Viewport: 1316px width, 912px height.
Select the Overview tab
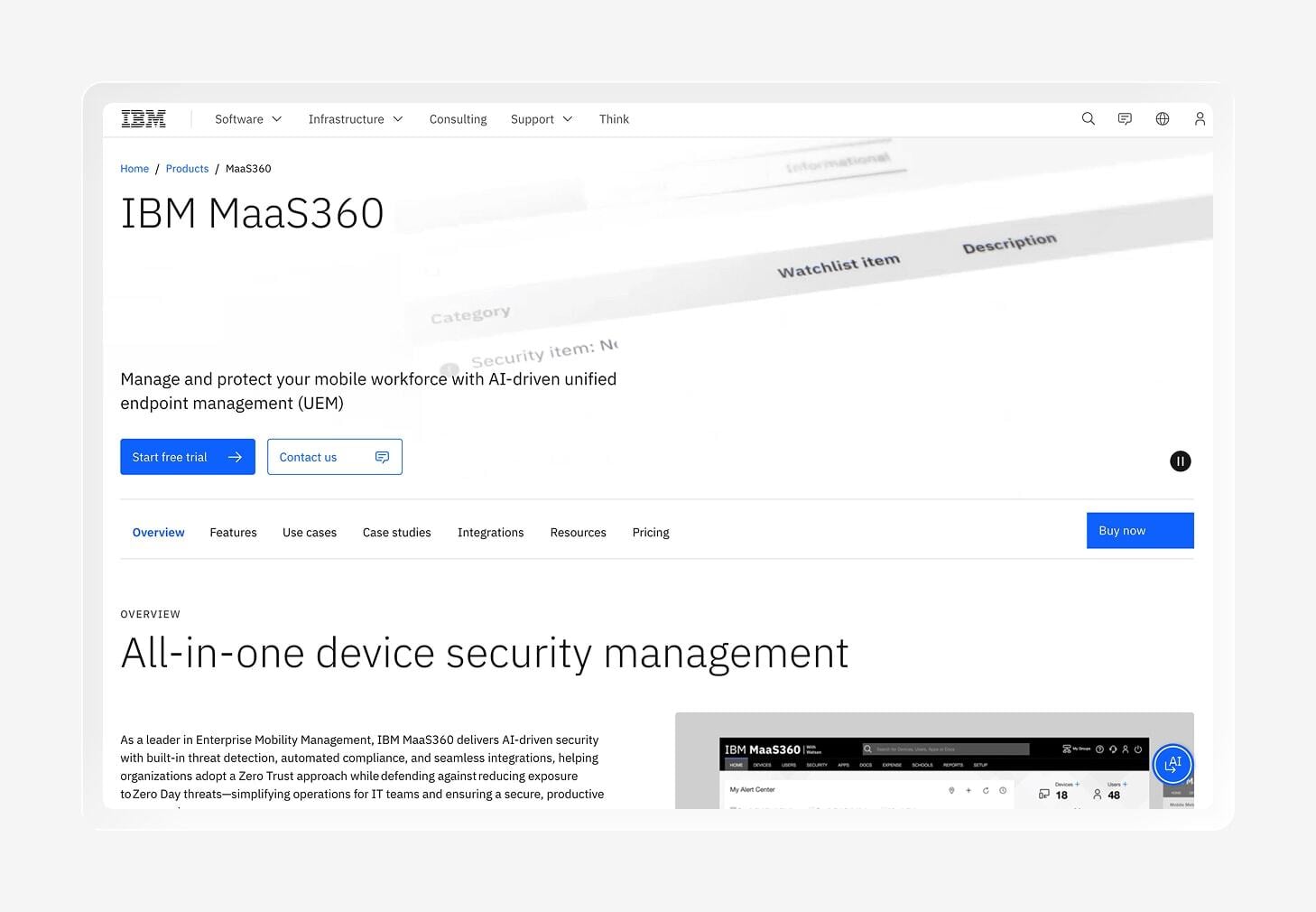pos(158,533)
